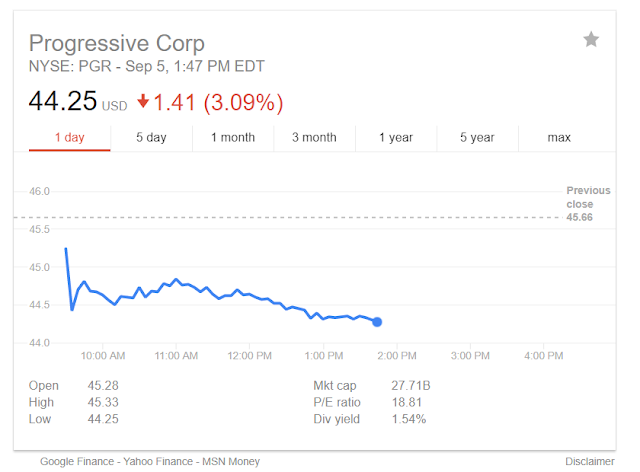Viewport: 640px width, 472px height.
Task: Click the 44.25 current price
Action: [64, 102]
